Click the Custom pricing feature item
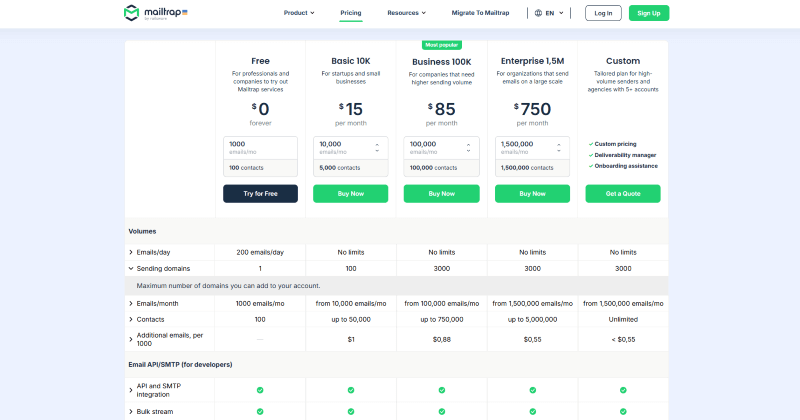The image size is (800, 420). tap(612, 144)
